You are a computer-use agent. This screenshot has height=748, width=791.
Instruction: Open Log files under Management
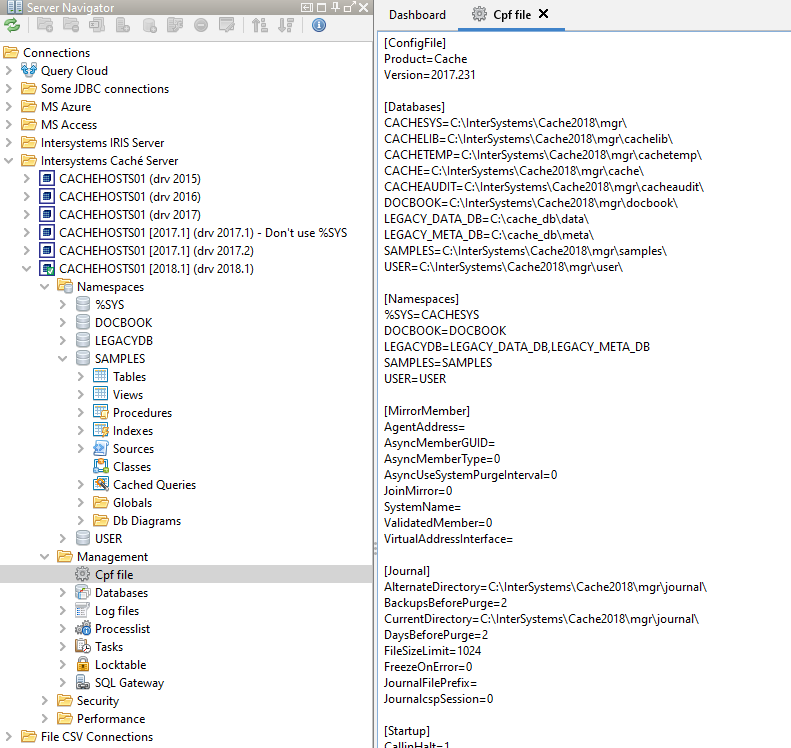pyautogui.click(x=117, y=611)
